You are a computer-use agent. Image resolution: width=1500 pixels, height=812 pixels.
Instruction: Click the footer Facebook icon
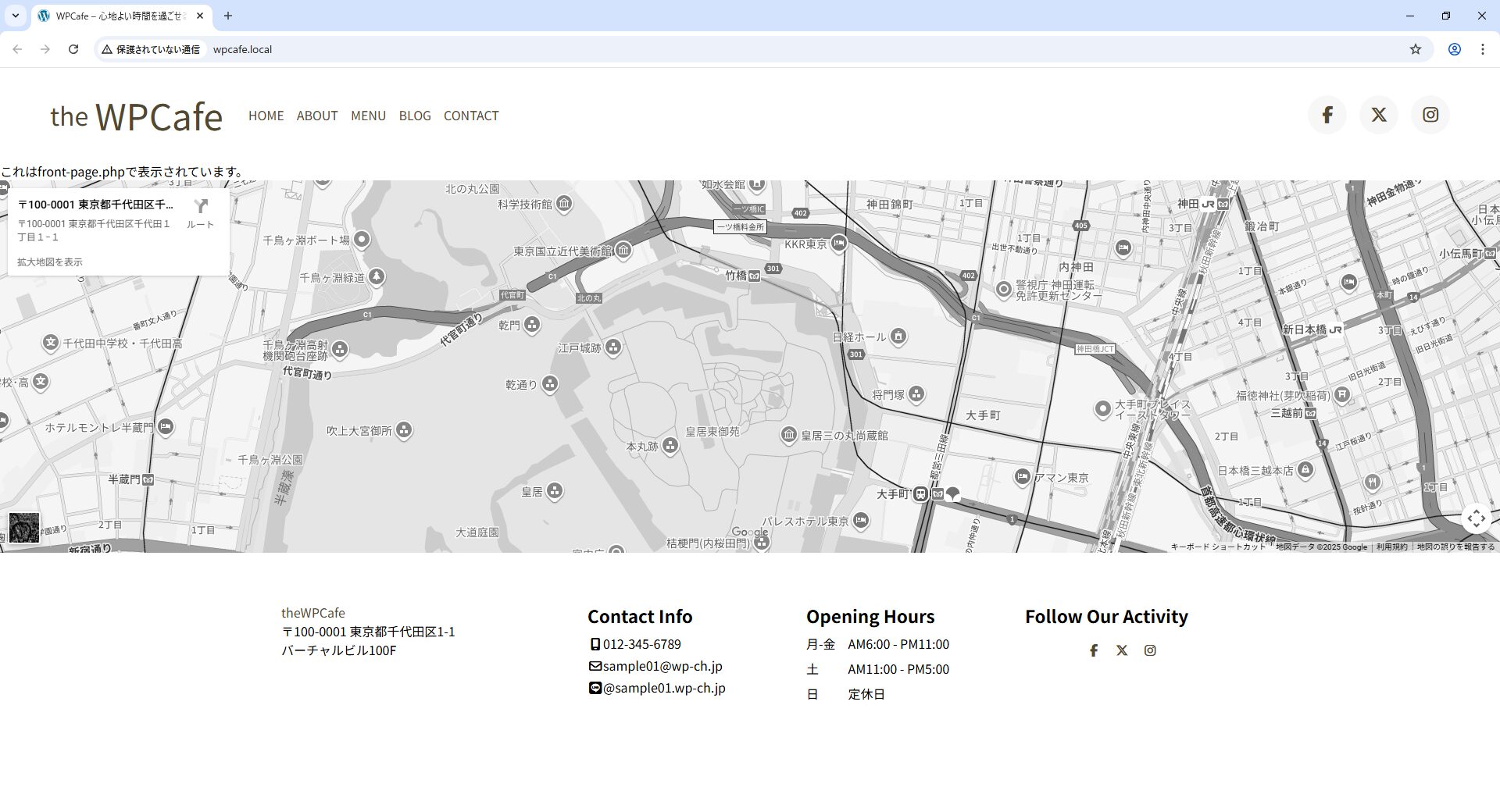tap(1094, 650)
